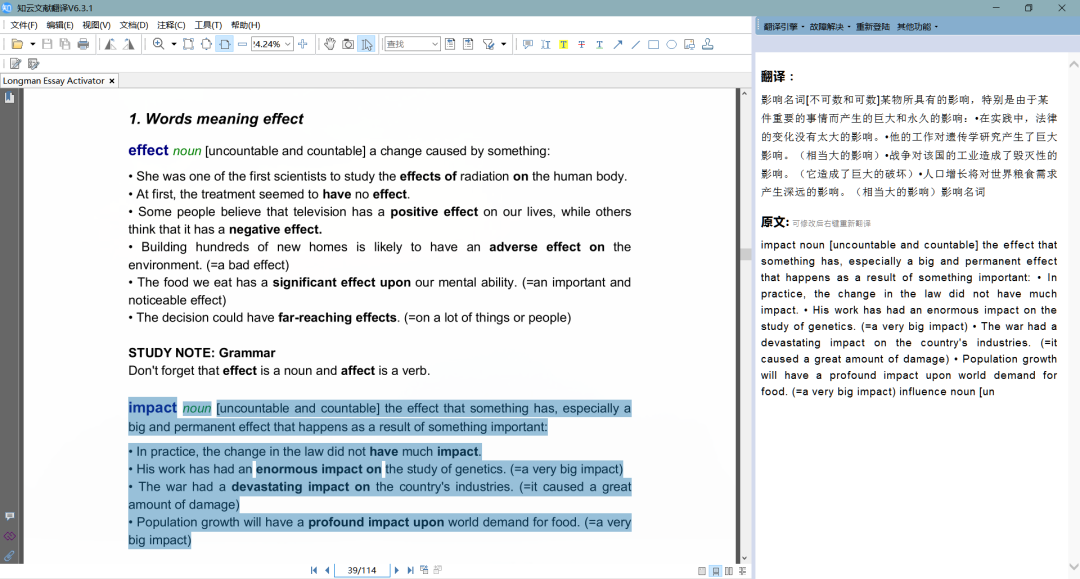Select the Strikethrough text annotation tool
This screenshot has height=579, width=1080.
click(581, 44)
